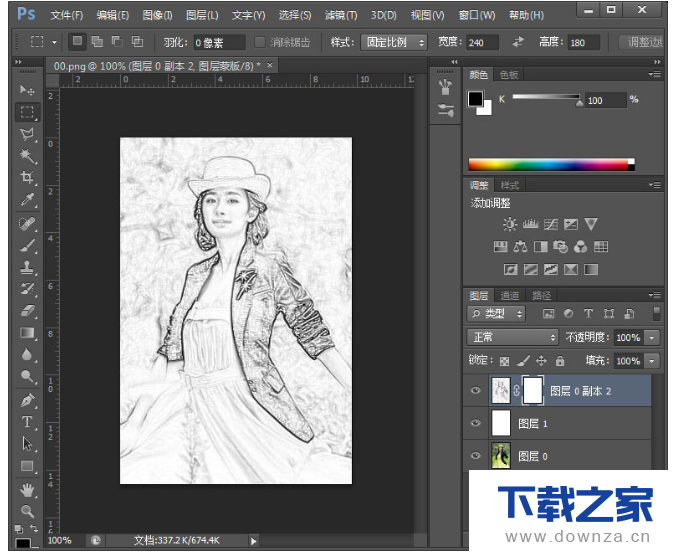
Task: Open the status bar info arrow
Action: click(254, 540)
